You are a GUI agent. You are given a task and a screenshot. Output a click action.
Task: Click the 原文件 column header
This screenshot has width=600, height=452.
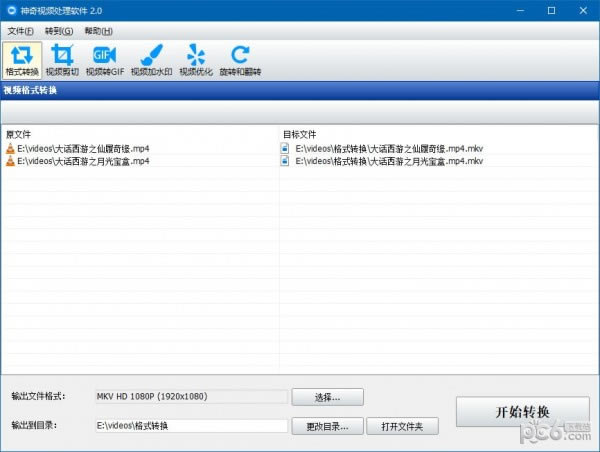(x=18, y=134)
